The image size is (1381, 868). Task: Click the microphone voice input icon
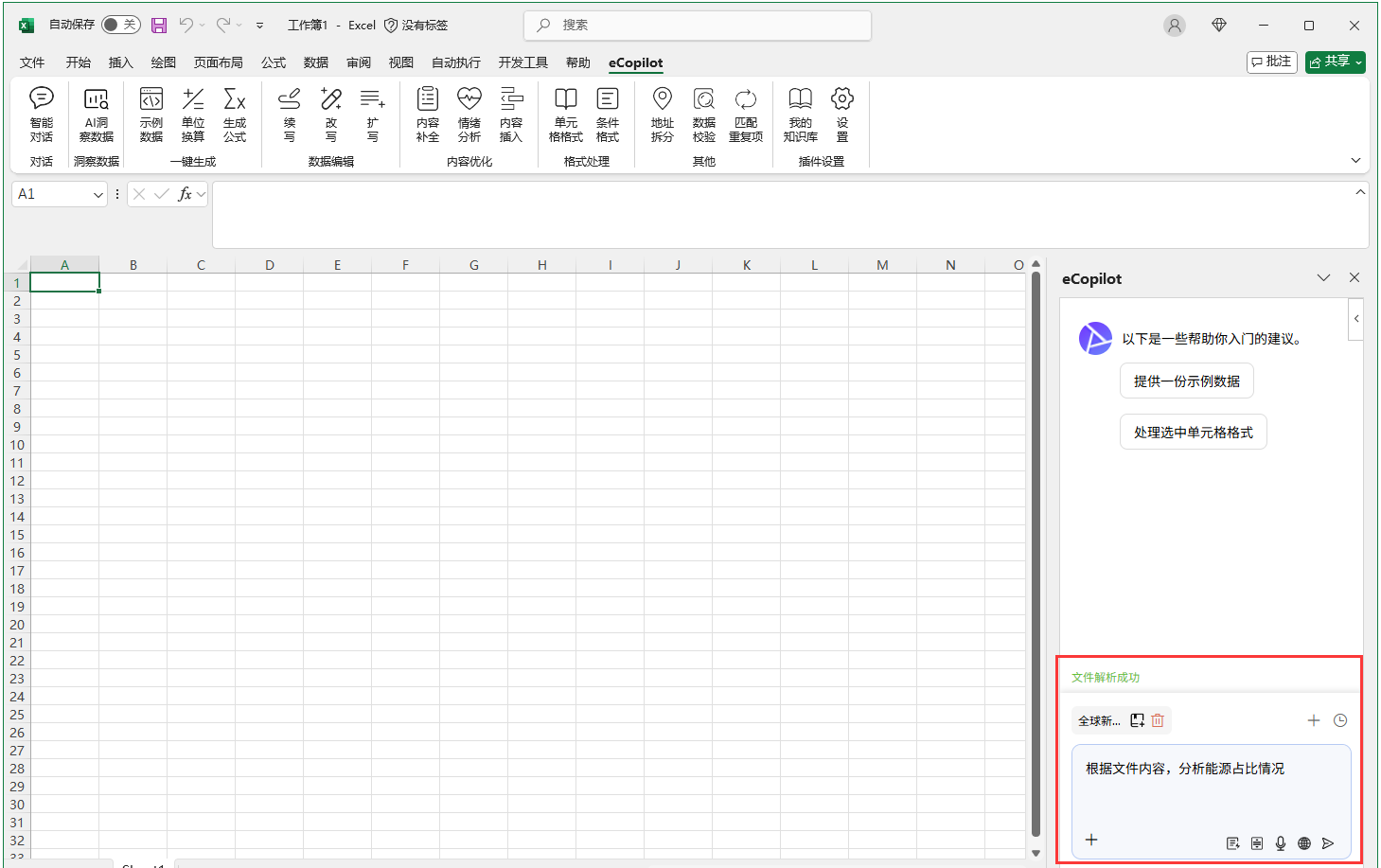click(x=1281, y=843)
